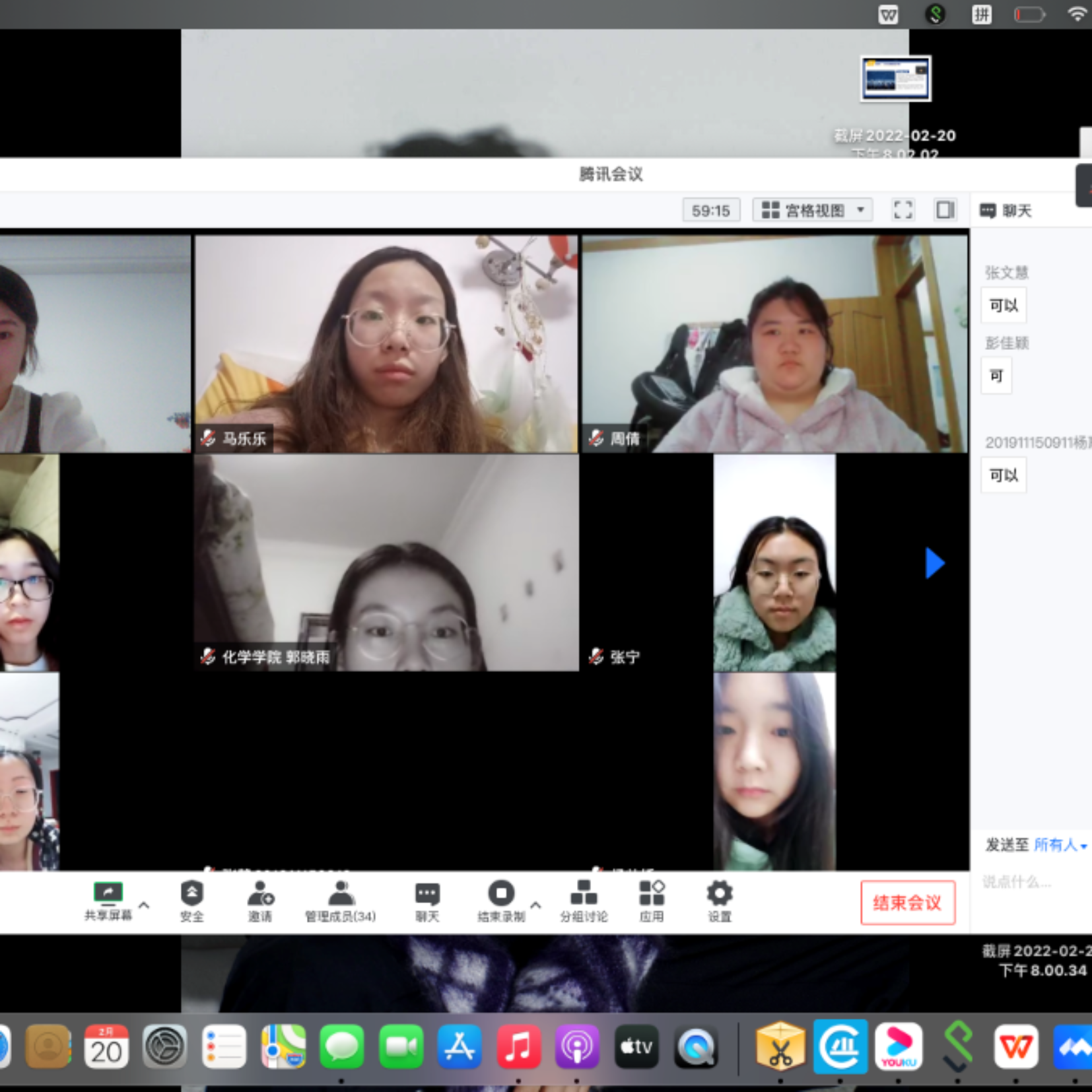
Task: Expand share screen options arrow
Action: click(x=144, y=904)
